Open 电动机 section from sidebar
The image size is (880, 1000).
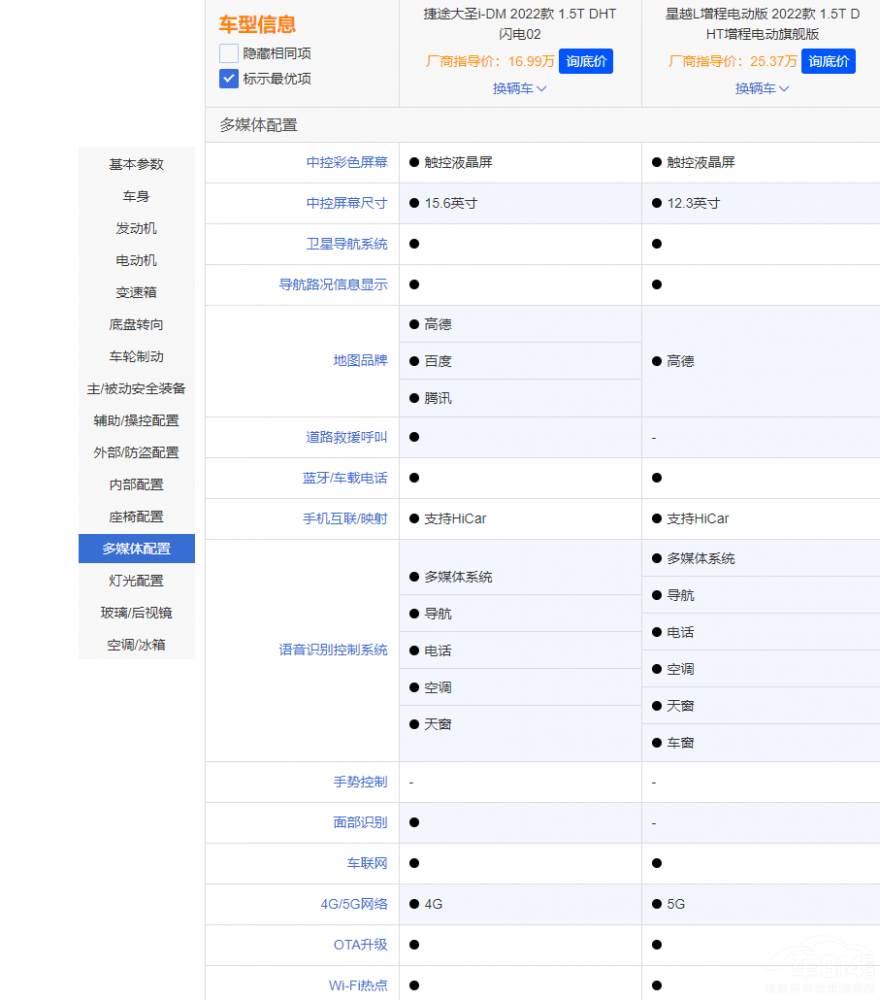[x=136, y=261]
